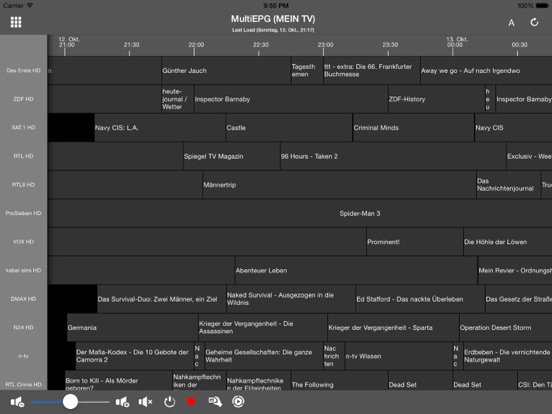Select ZDF HD channel
The image size is (552, 414).
(24, 99)
